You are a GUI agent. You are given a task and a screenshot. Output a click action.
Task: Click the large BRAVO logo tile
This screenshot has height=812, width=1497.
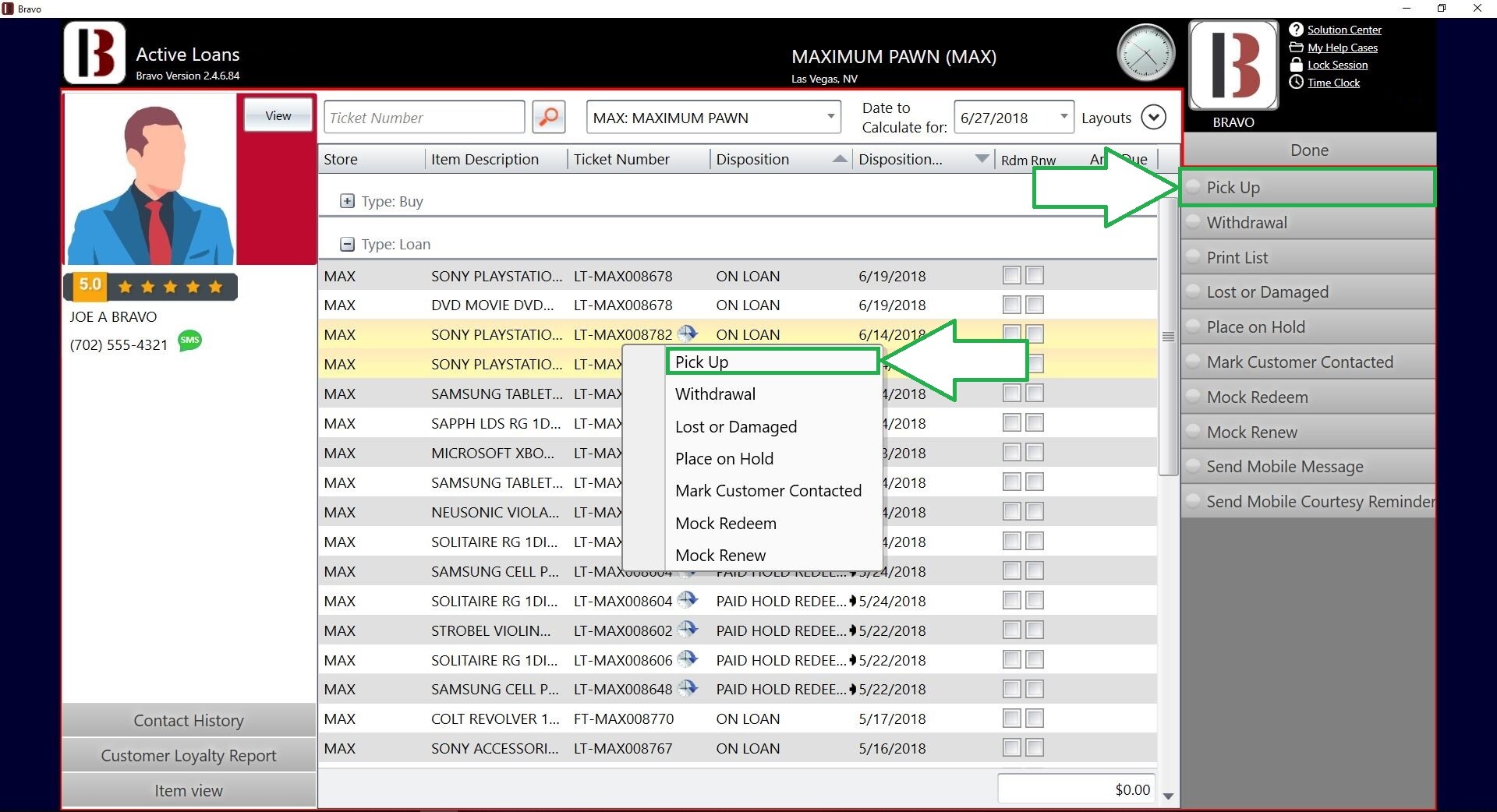pyautogui.click(x=1233, y=65)
